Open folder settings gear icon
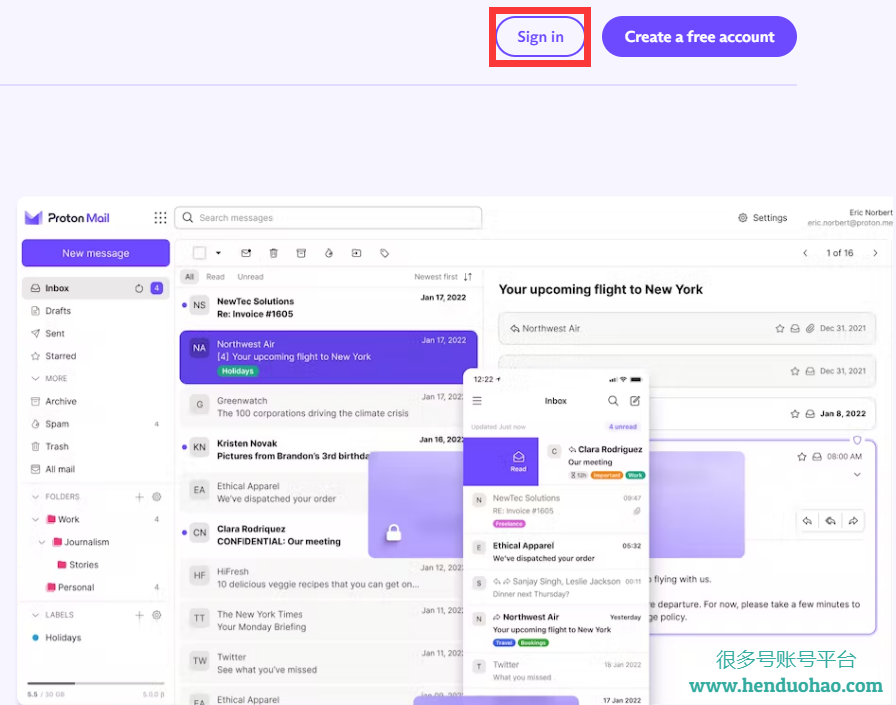896x705 pixels. tap(157, 497)
